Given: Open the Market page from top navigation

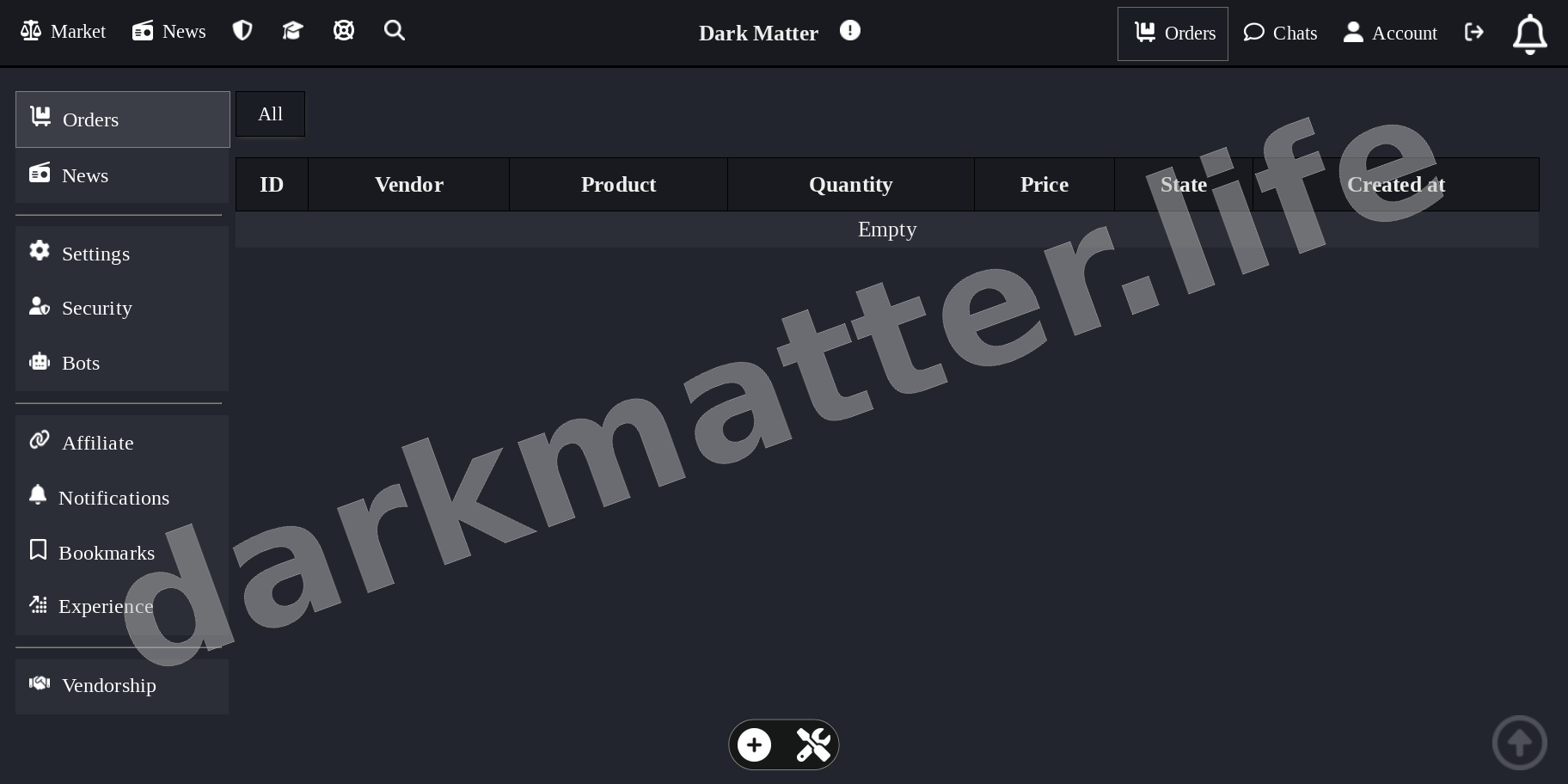Looking at the screenshot, I should point(63,32).
